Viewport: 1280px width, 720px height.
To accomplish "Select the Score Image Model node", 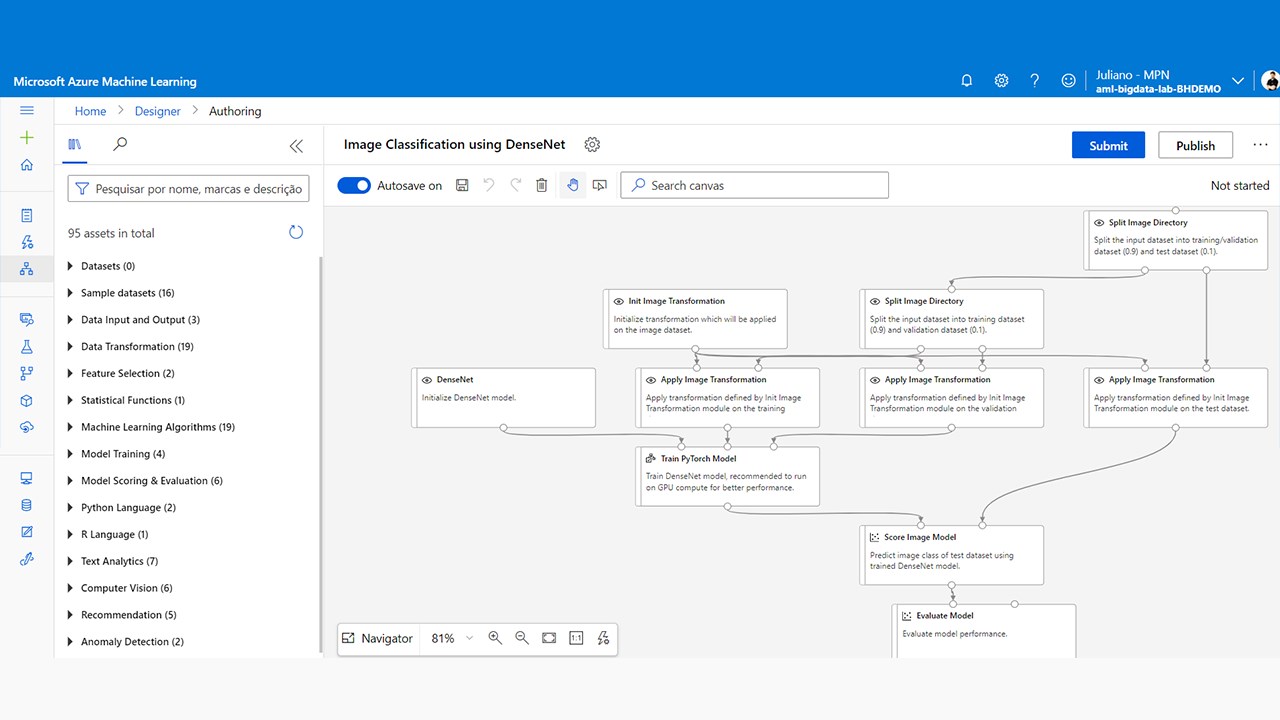I will [952, 555].
